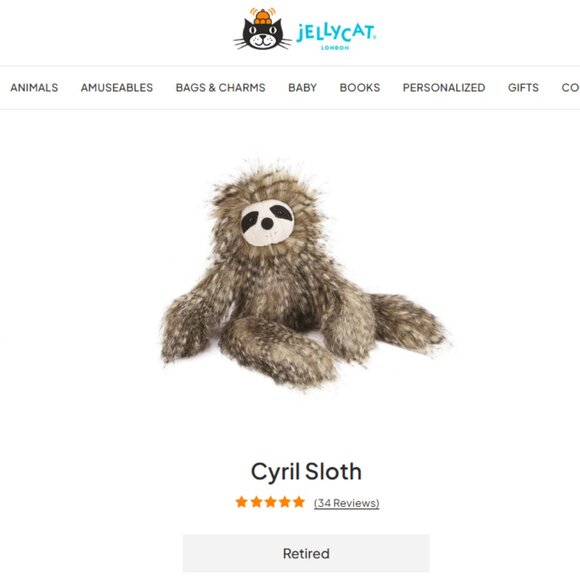
Task: Click the fifth orange rating star
Action: point(299,502)
